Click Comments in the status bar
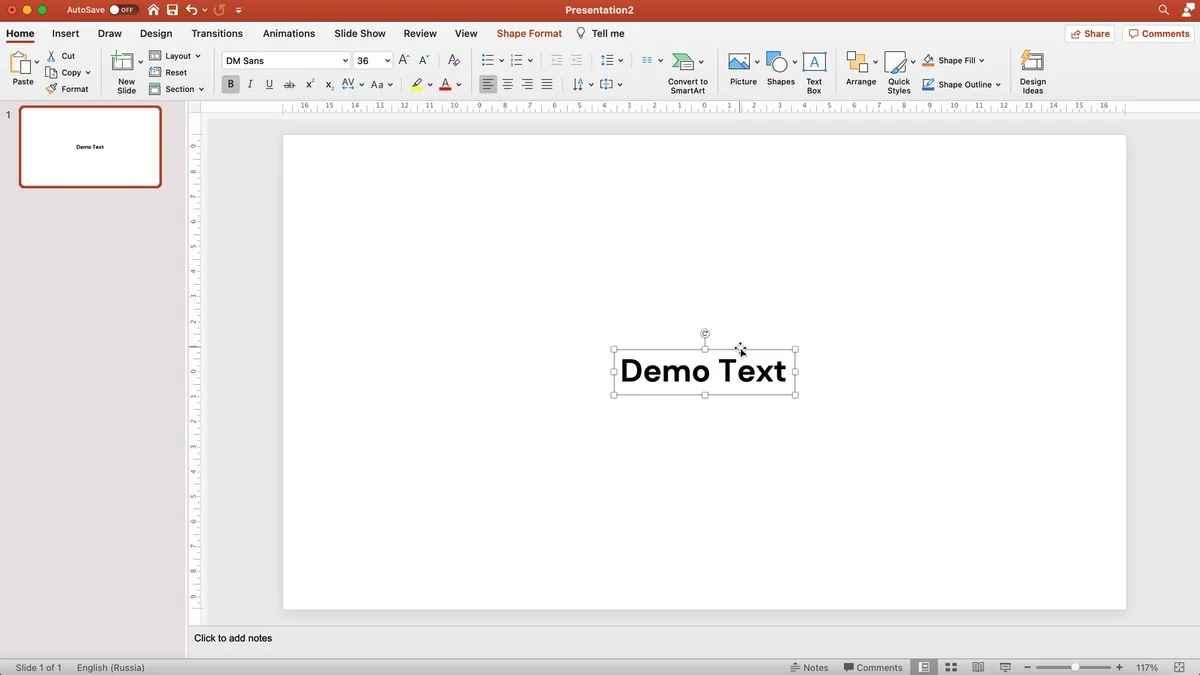The image size is (1200, 675). coord(873,667)
